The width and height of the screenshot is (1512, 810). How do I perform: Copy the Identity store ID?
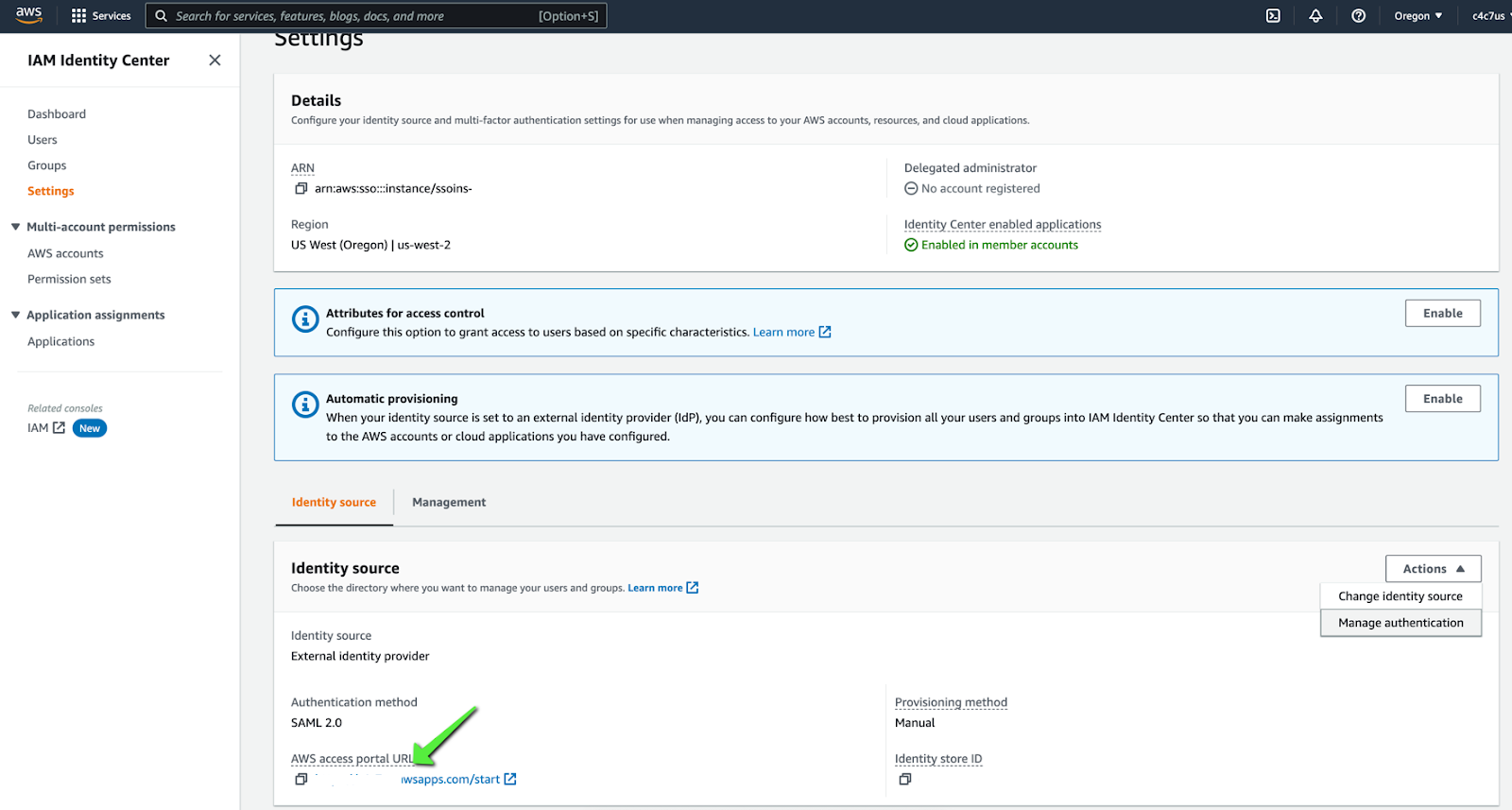point(905,779)
